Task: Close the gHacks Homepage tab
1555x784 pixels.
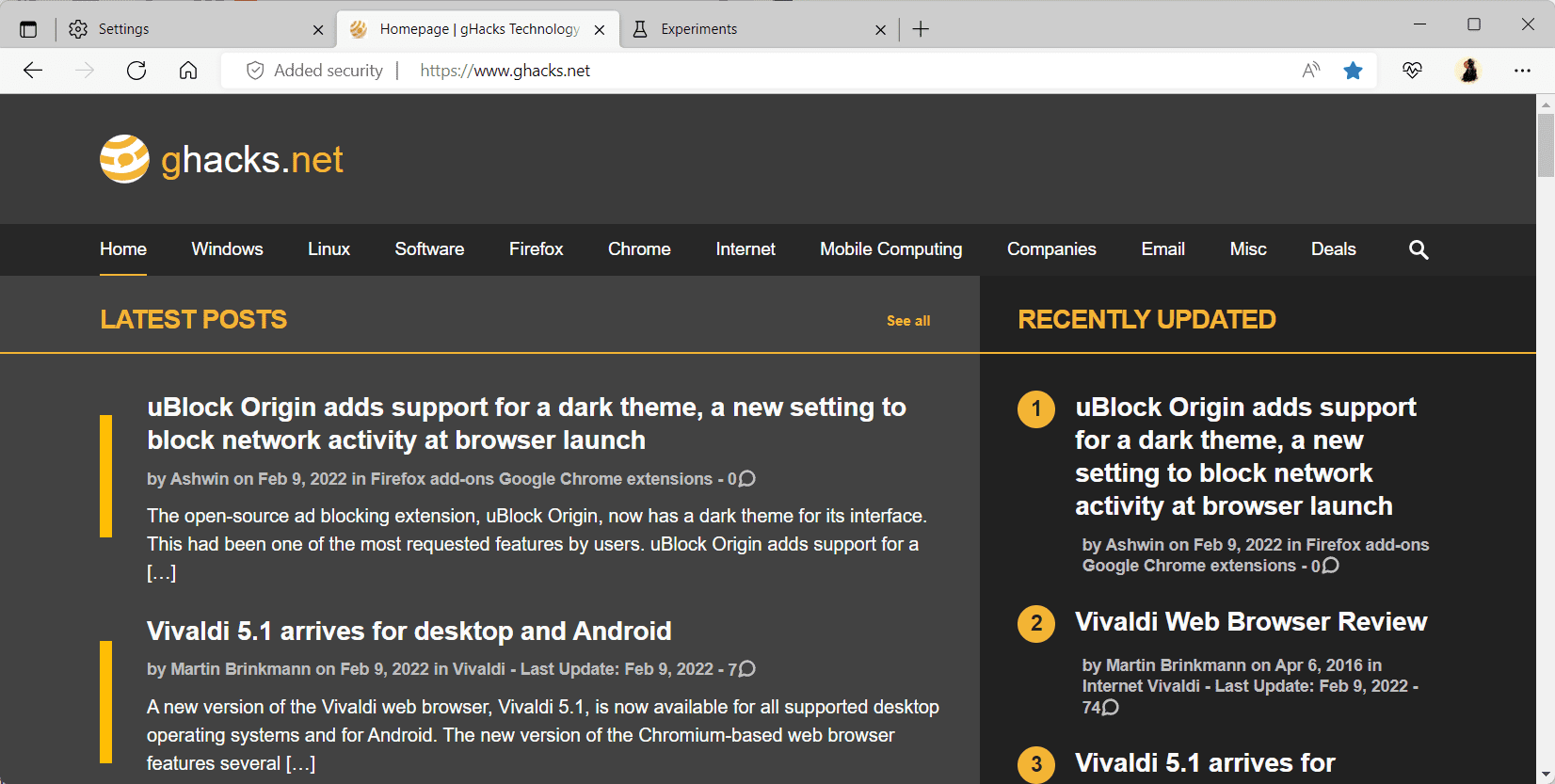Action: pos(600,29)
